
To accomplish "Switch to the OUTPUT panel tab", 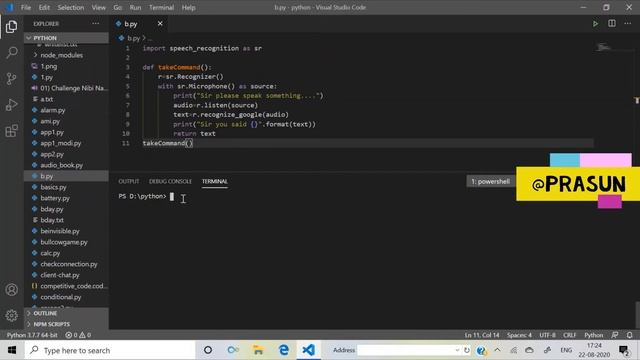I will (x=129, y=181).
